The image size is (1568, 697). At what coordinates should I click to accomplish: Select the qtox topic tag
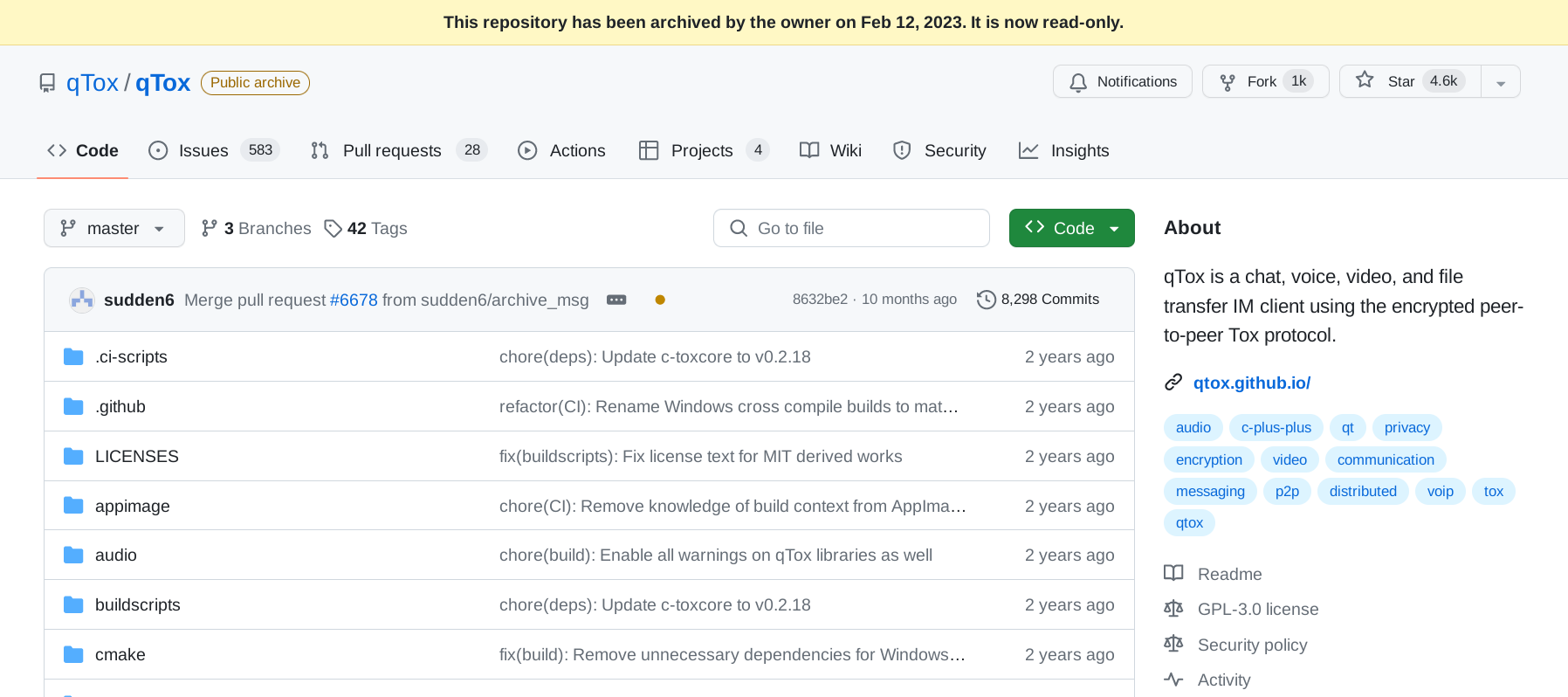tap(1189, 522)
